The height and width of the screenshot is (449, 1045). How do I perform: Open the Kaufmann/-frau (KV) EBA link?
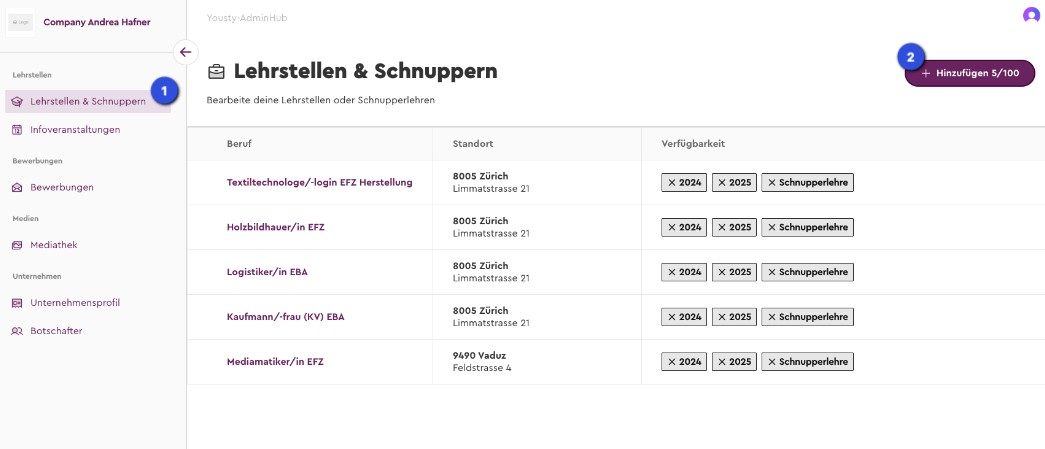[285, 317]
